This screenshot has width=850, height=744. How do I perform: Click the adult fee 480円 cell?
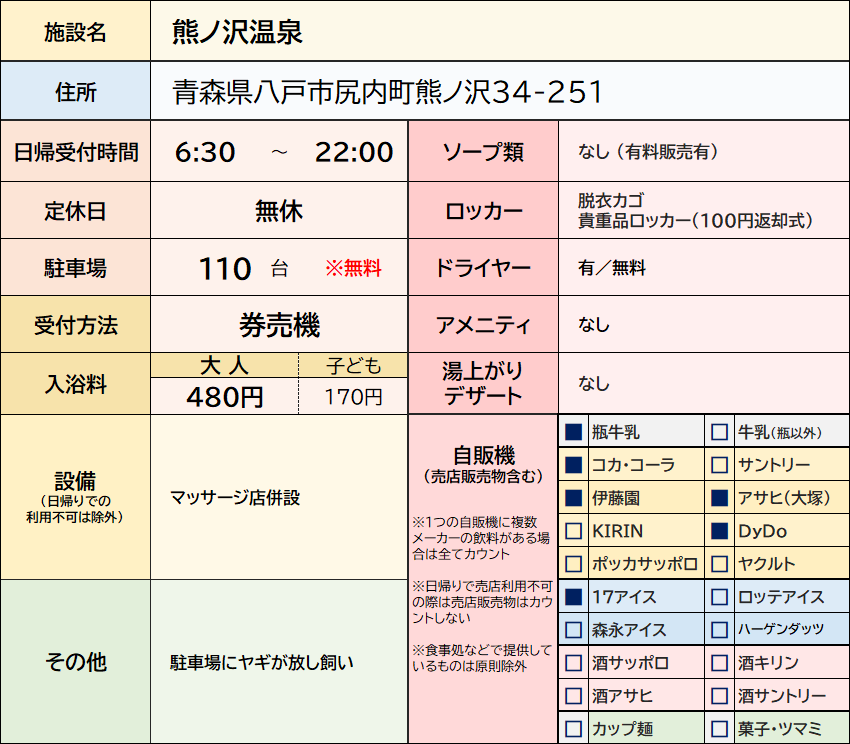(225, 397)
